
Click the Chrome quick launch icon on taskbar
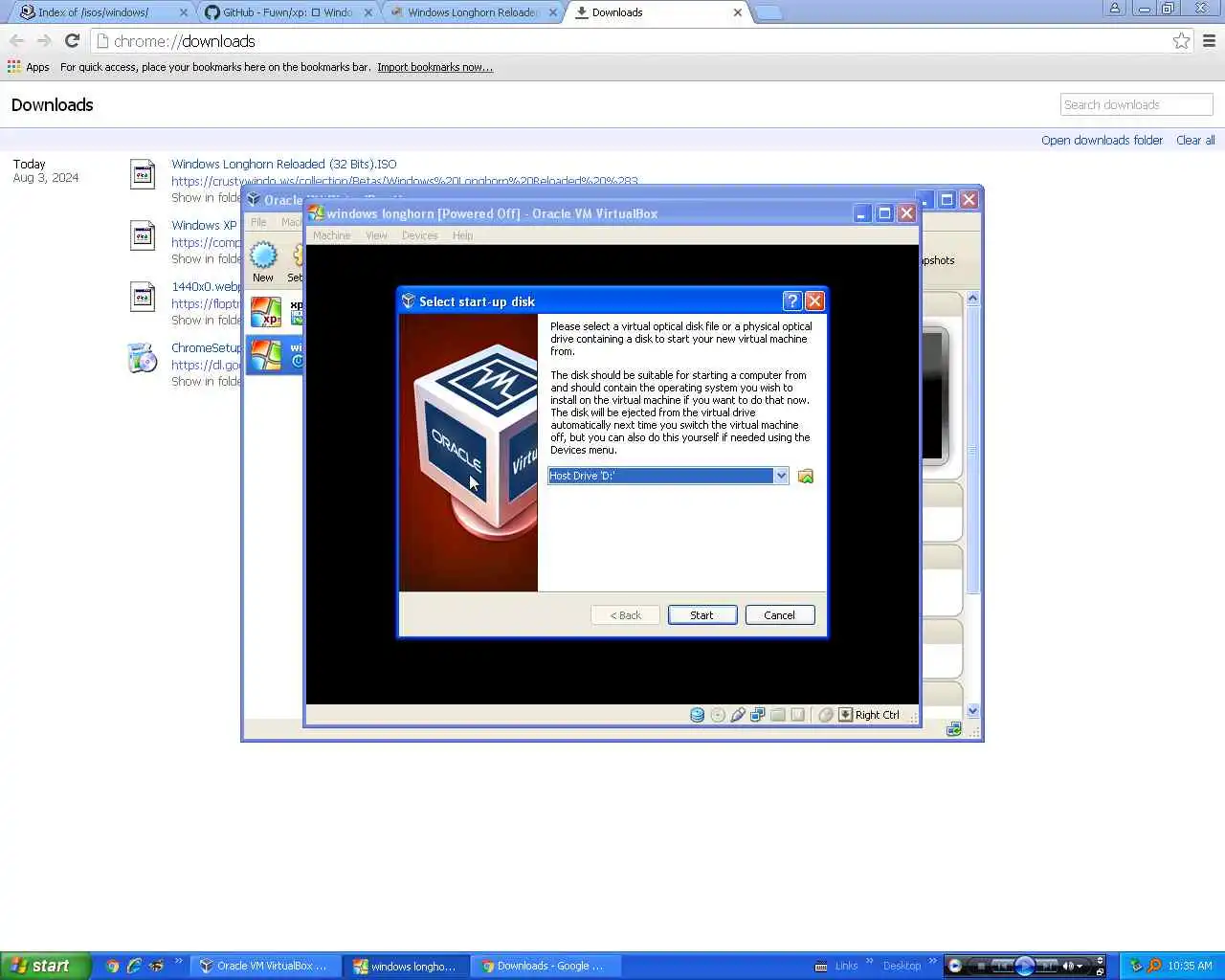tap(112, 967)
